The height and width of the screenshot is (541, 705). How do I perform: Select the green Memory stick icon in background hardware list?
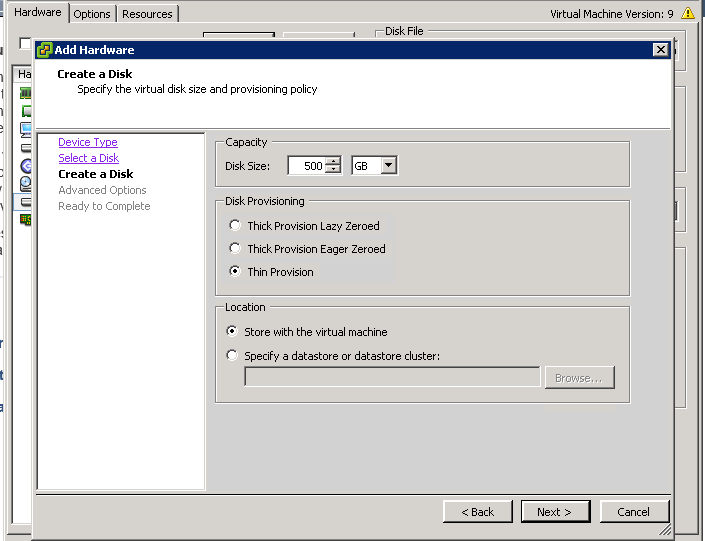(26, 93)
